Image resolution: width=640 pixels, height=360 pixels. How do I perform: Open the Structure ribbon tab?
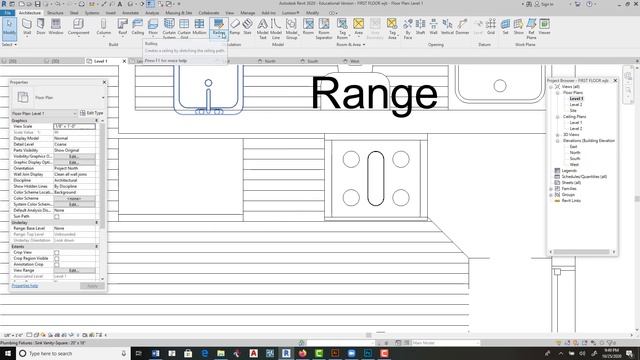pyautogui.click(x=55, y=13)
